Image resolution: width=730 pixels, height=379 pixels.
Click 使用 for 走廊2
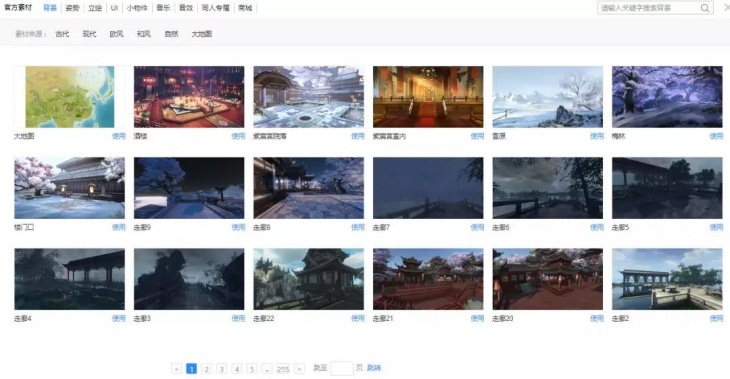pyautogui.click(x=716, y=318)
